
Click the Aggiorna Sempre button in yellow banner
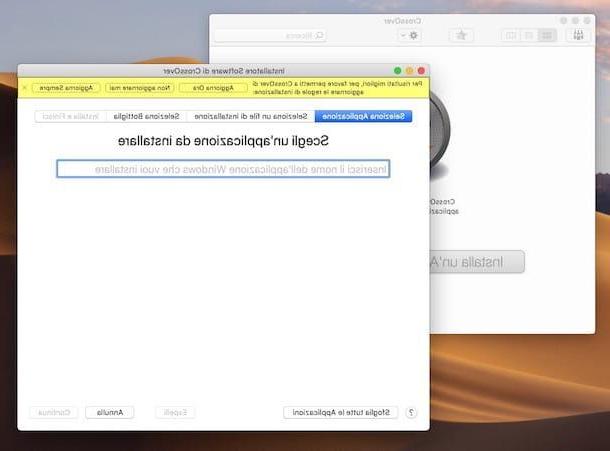tap(66, 88)
